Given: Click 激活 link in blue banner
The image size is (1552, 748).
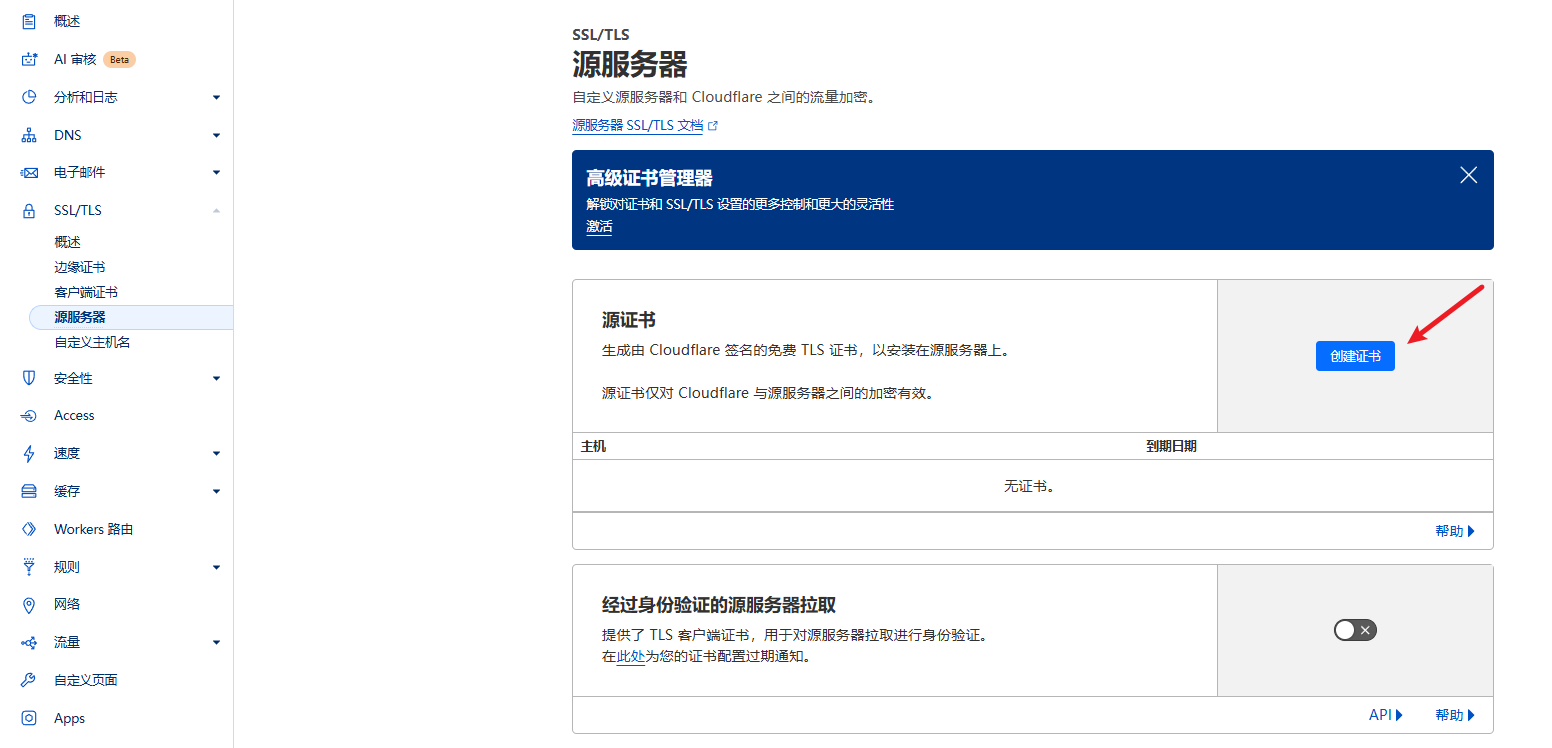Looking at the screenshot, I should coord(599,227).
